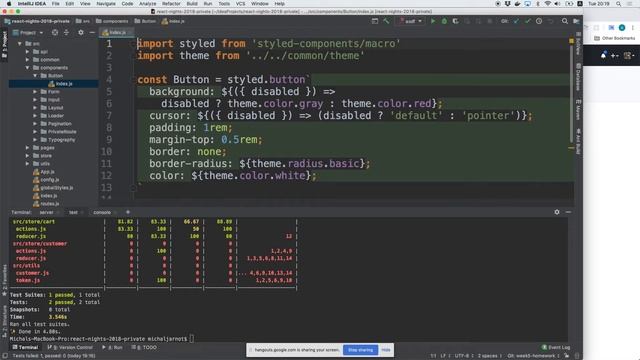Update project via blue Git checkmark

(516, 21)
